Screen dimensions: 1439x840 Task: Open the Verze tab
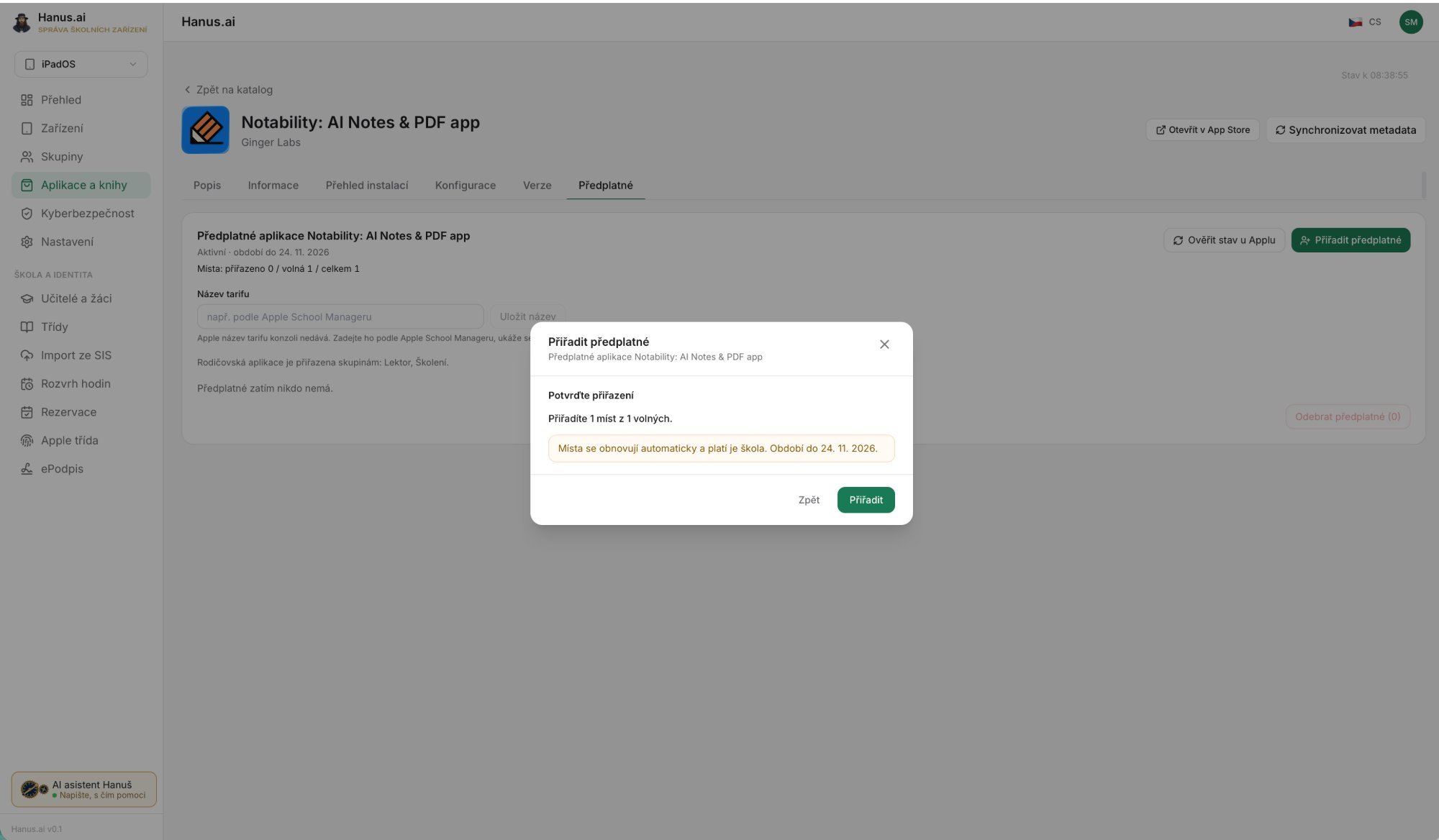[x=537, y=186]
